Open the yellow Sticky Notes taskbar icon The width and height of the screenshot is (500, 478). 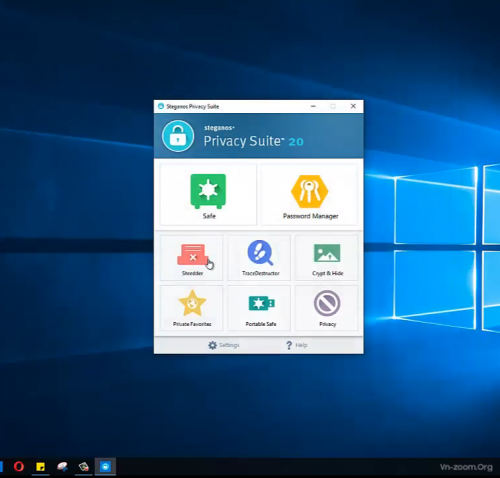(40, 466)
